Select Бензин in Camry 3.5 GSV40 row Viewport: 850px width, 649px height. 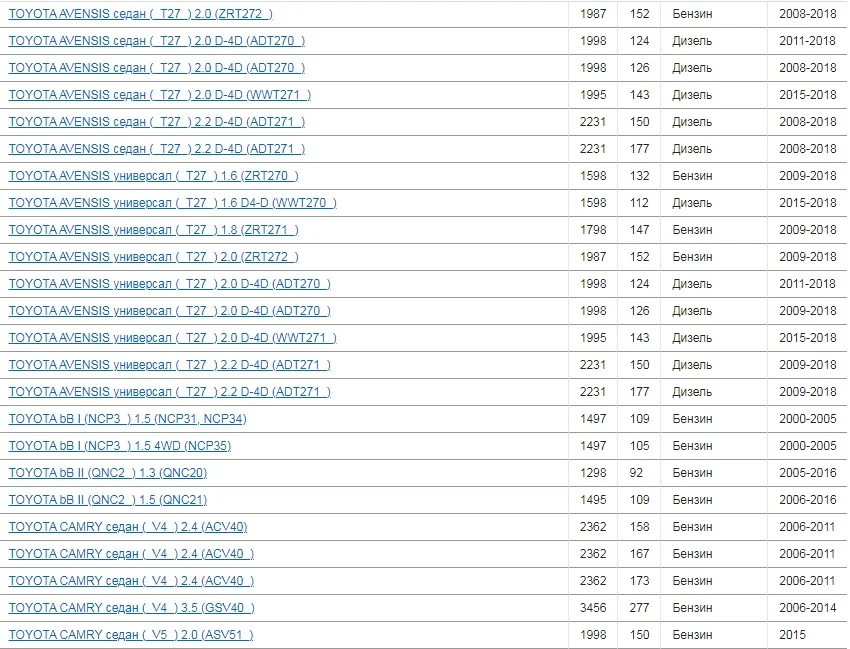(x=692, y=608)
